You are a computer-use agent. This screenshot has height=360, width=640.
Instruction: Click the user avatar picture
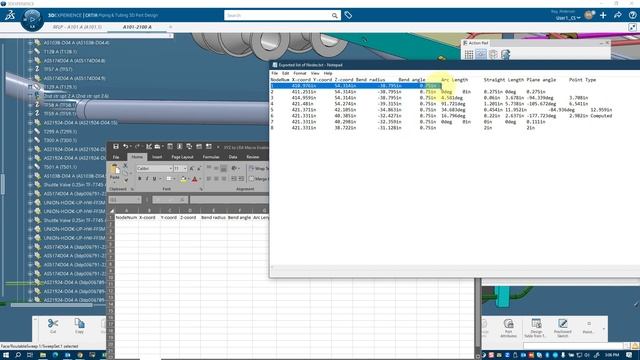point(589,15)
